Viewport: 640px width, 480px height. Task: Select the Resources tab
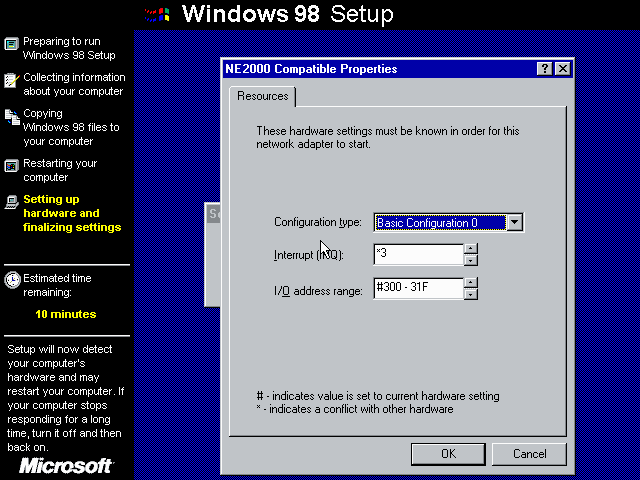click(262, 96)
